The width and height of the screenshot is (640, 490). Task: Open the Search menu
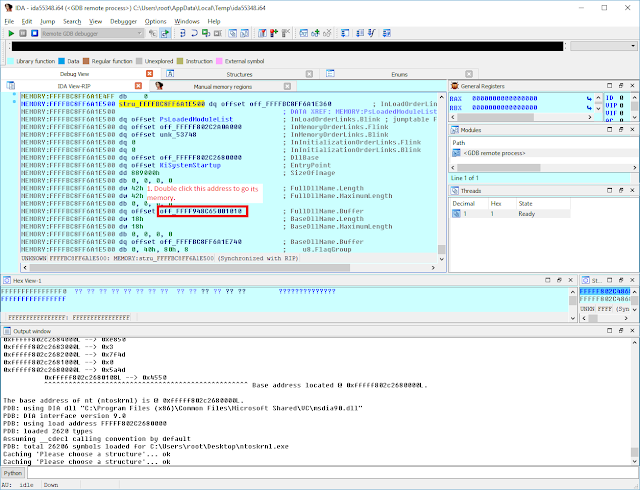coord(72,21)
